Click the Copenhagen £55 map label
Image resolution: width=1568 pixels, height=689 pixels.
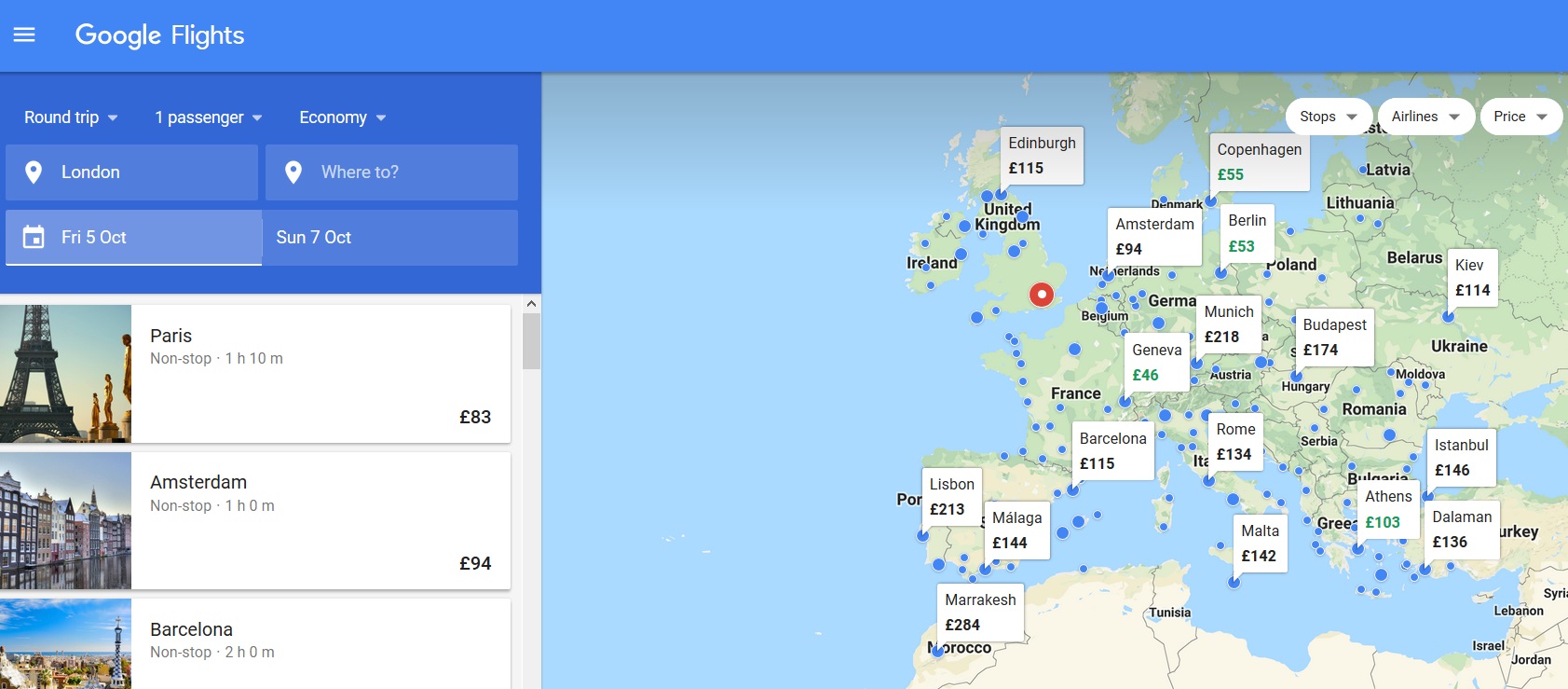pos(1259,162)
